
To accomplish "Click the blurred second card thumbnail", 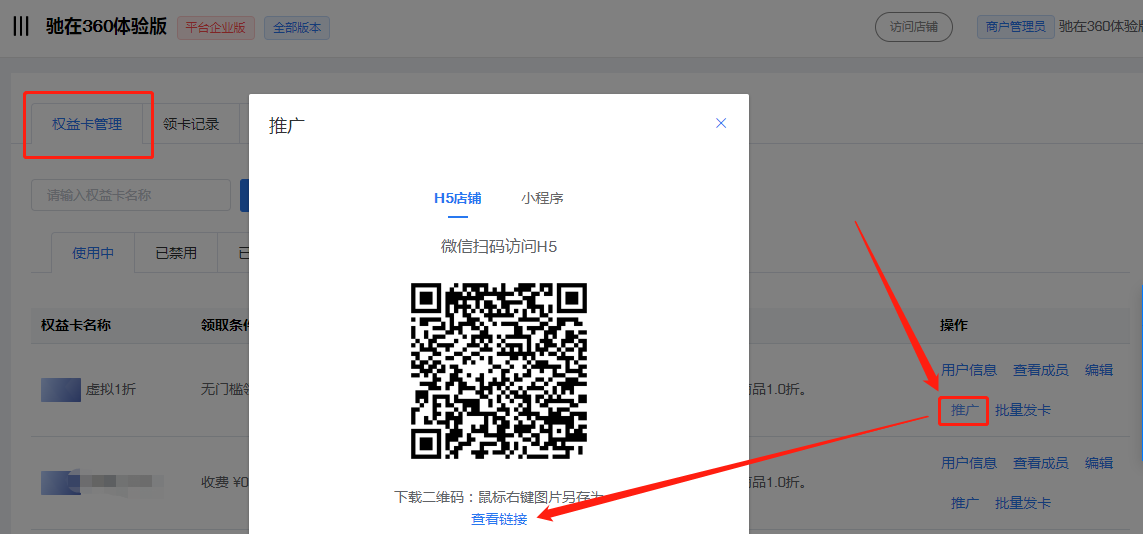I will [61, 482].
